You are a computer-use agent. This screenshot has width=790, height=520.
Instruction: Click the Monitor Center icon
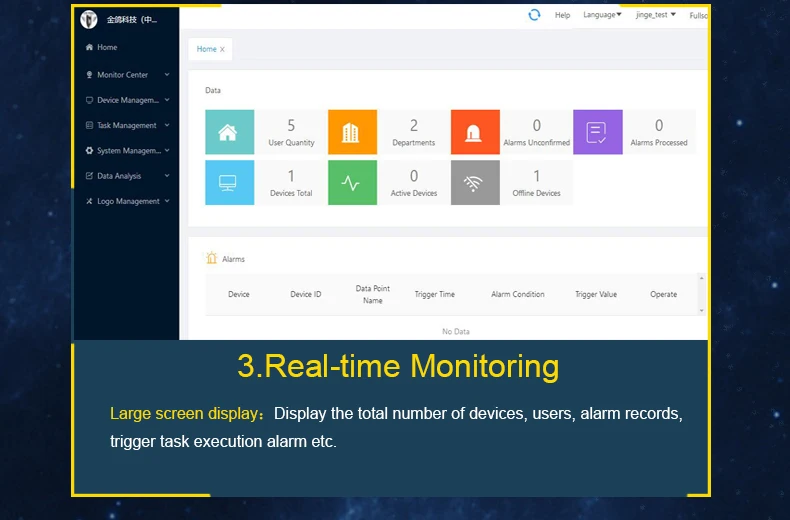pyautogui.click(x=89, y=75)
